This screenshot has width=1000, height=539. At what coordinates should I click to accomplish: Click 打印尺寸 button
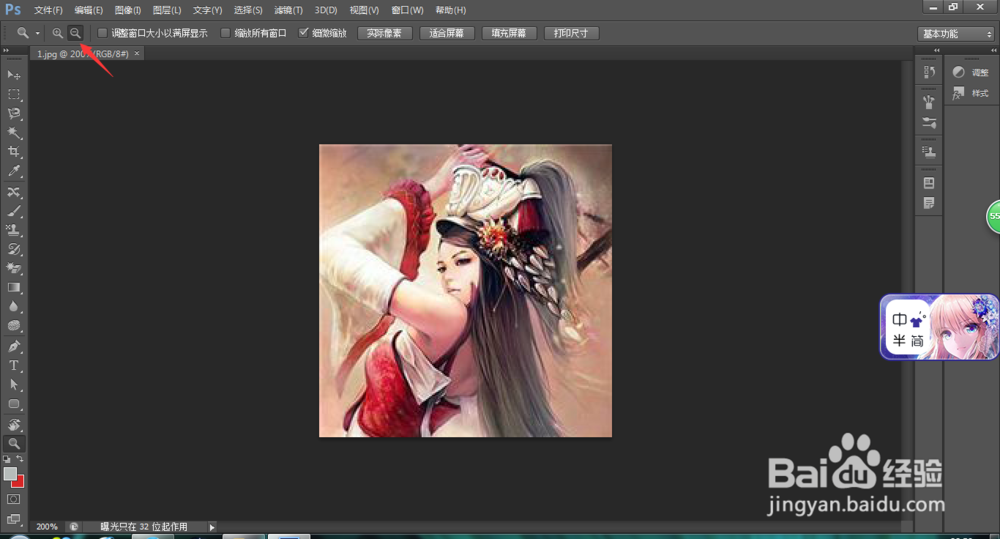(x=571, y=33)
